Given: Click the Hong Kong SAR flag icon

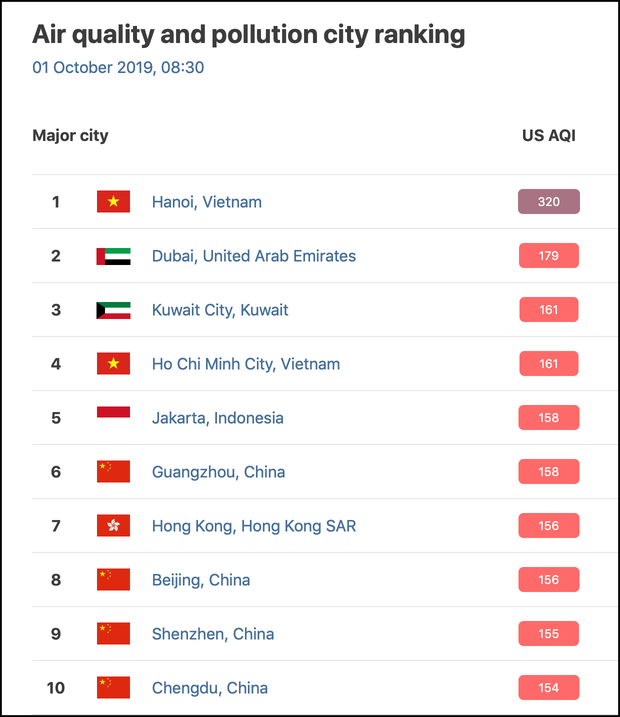Looking at the screenshot, I should pyautogui.click(x=113, y=526).
